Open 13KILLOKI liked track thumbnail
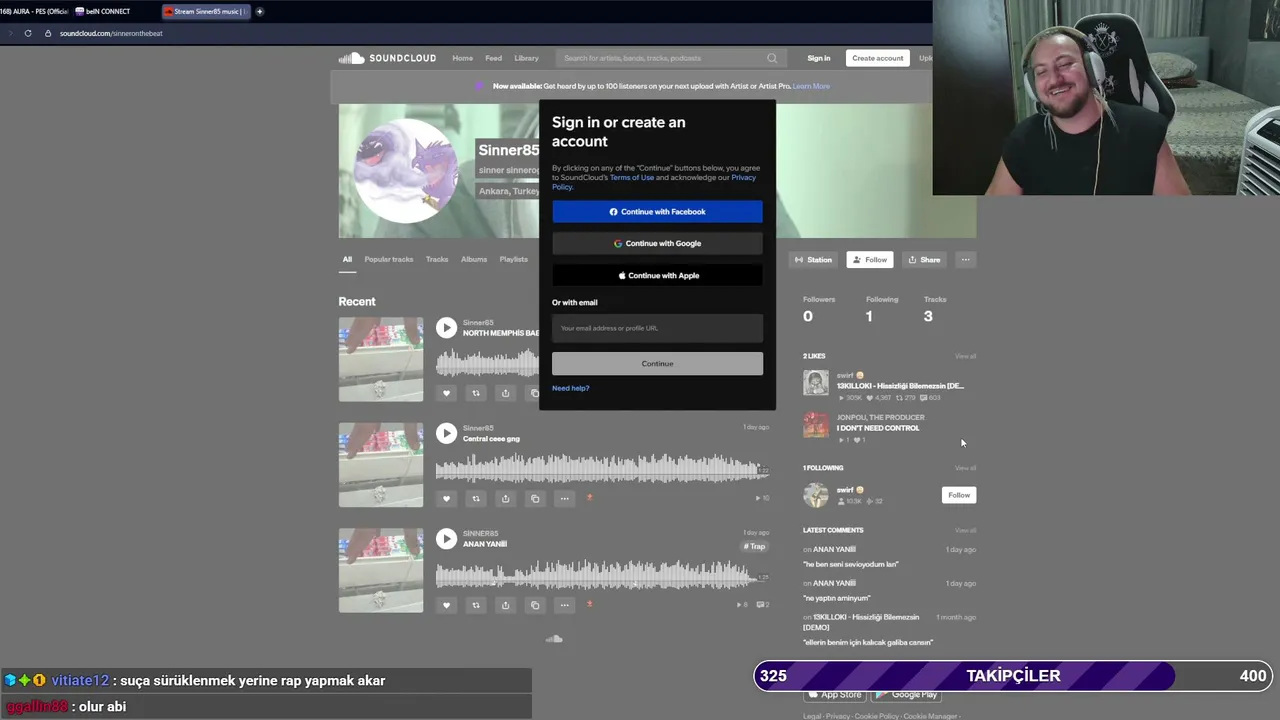Viewport: 1280px width, 720px height. (816, 383)
